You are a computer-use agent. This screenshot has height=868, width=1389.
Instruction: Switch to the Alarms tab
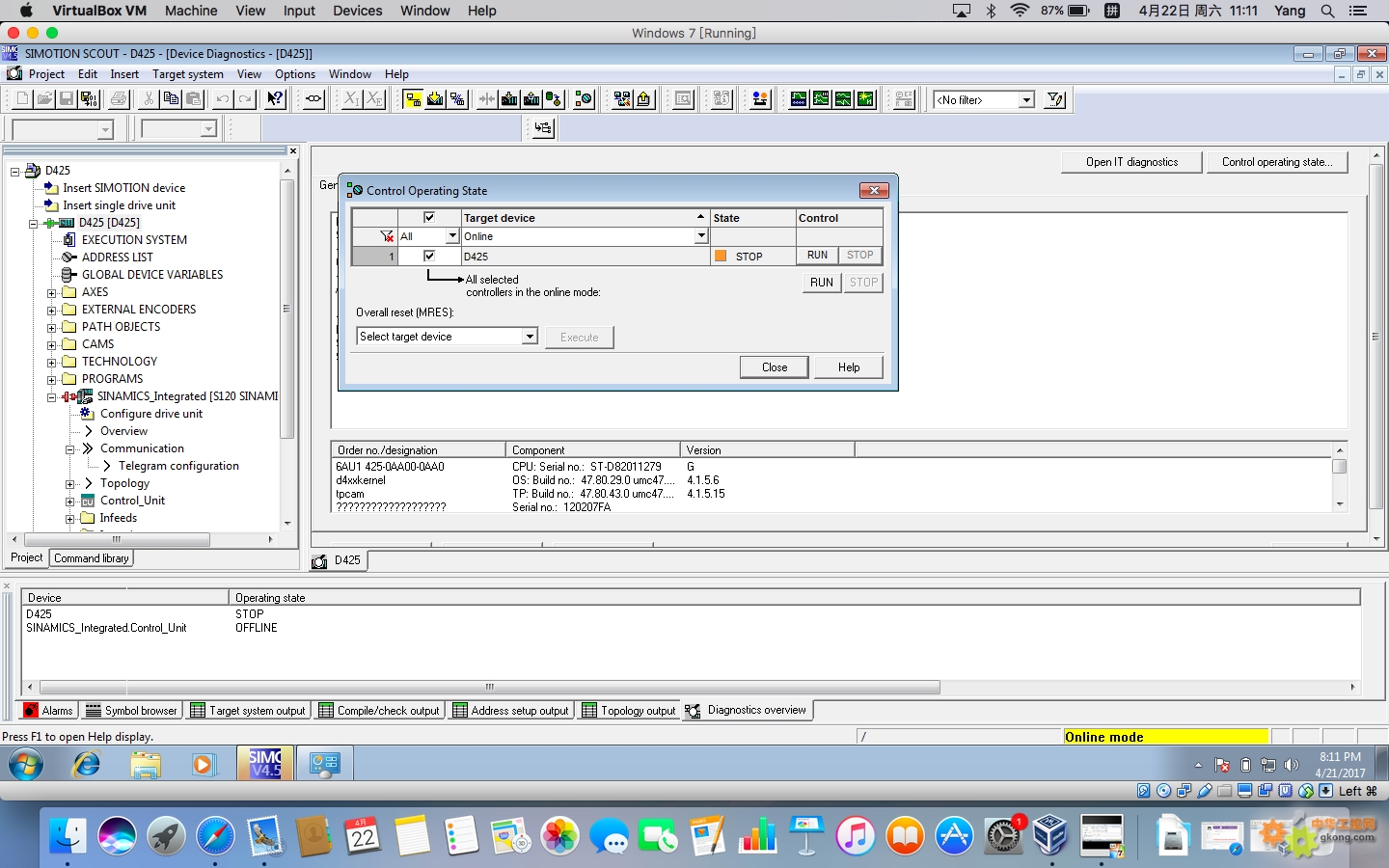coord(48,711)
